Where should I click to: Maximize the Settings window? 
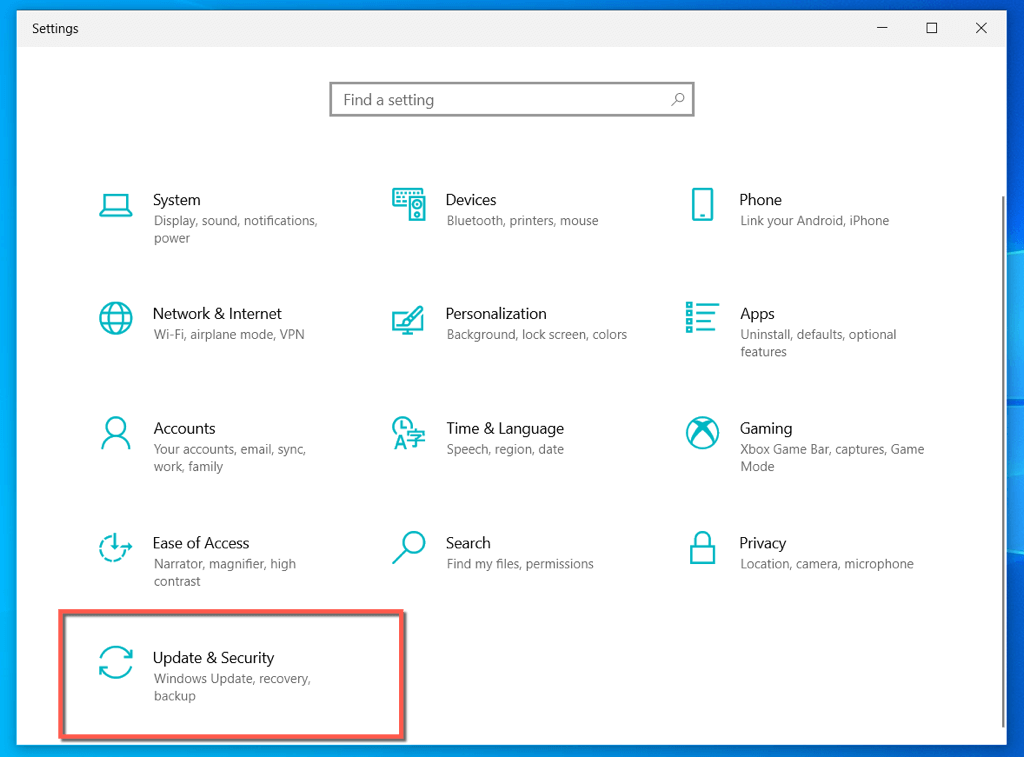pyautogui.click(x=931, y=28)
